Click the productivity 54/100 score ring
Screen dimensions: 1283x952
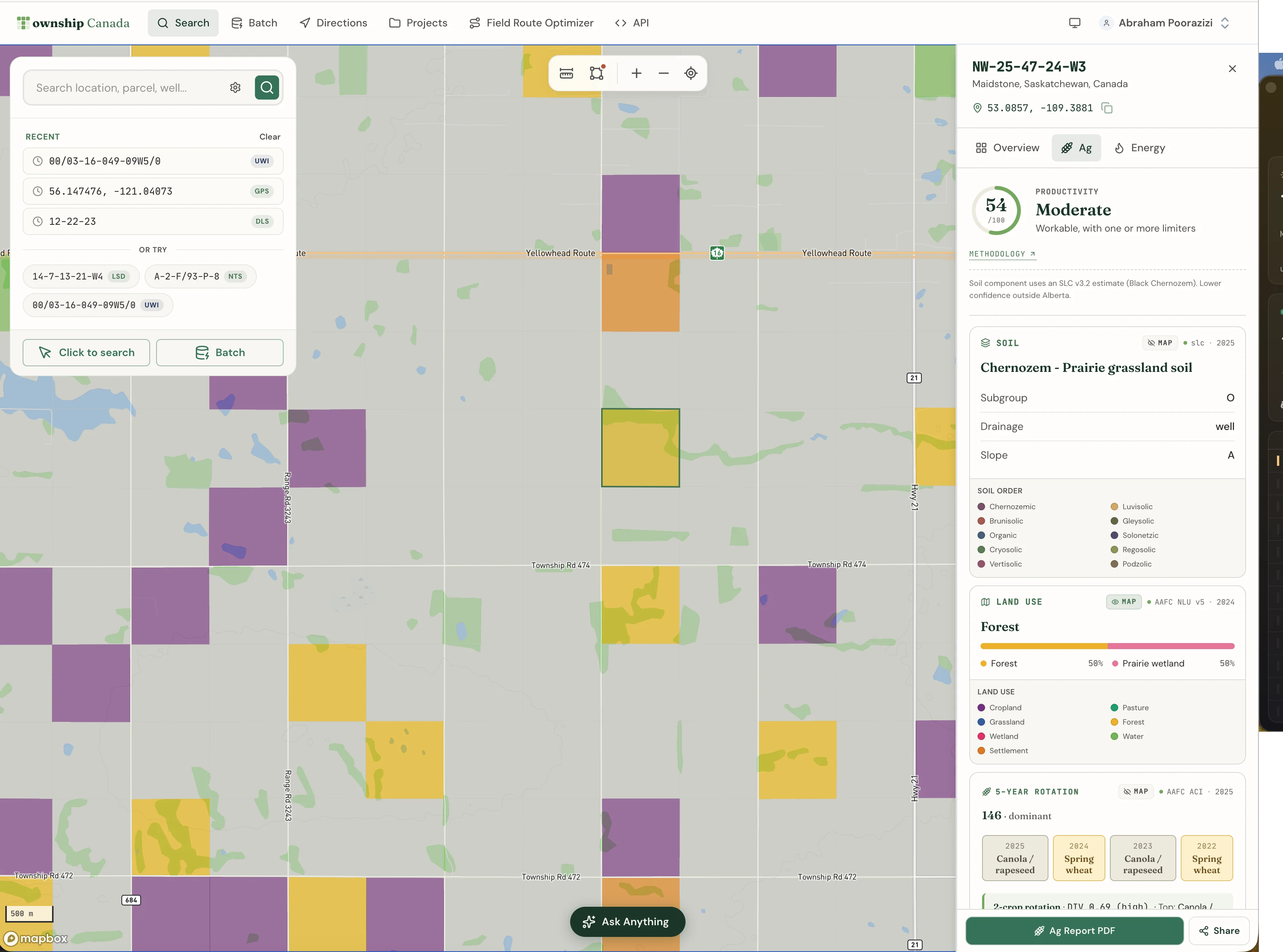pyautogui.click(x=996, y=210)
